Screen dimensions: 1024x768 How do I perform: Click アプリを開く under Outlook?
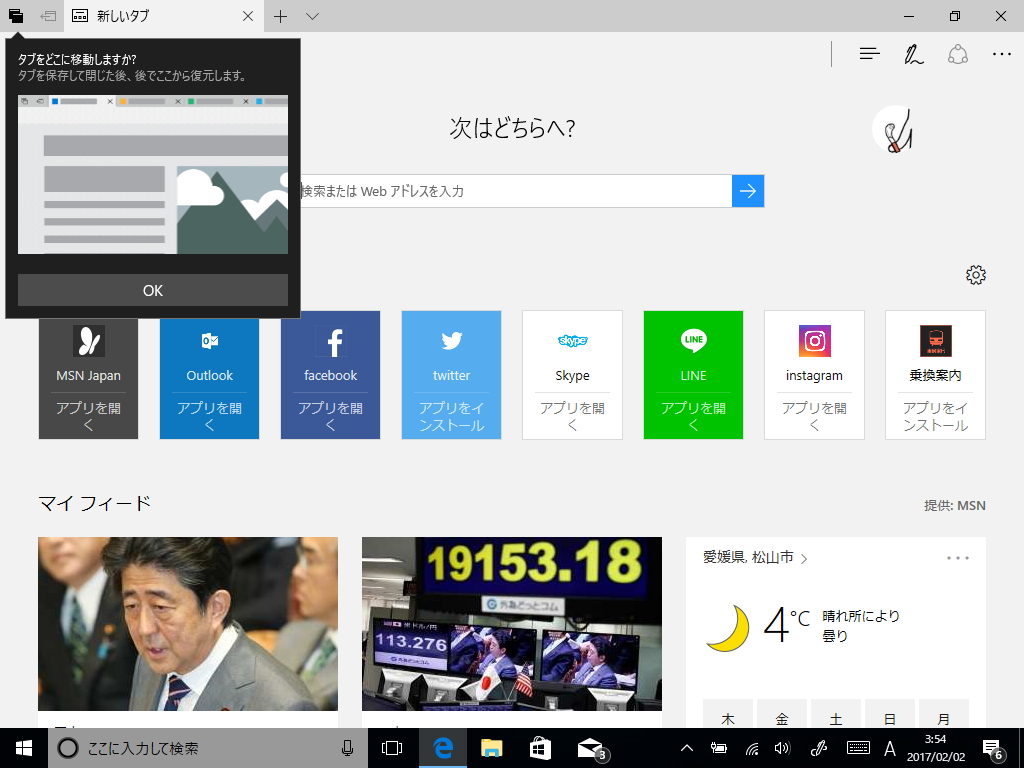210,416
